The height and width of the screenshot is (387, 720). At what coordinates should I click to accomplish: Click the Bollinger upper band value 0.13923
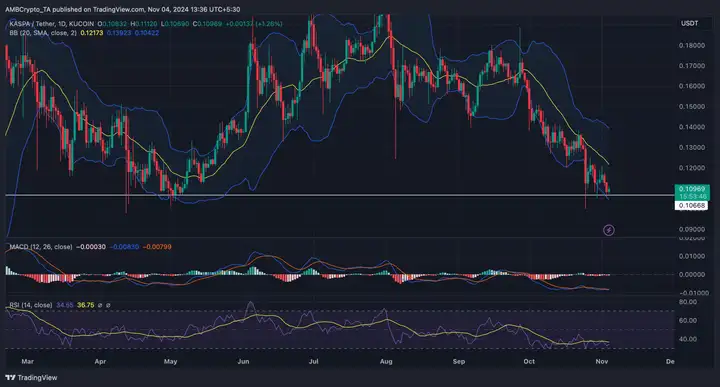tap(119, 33)
